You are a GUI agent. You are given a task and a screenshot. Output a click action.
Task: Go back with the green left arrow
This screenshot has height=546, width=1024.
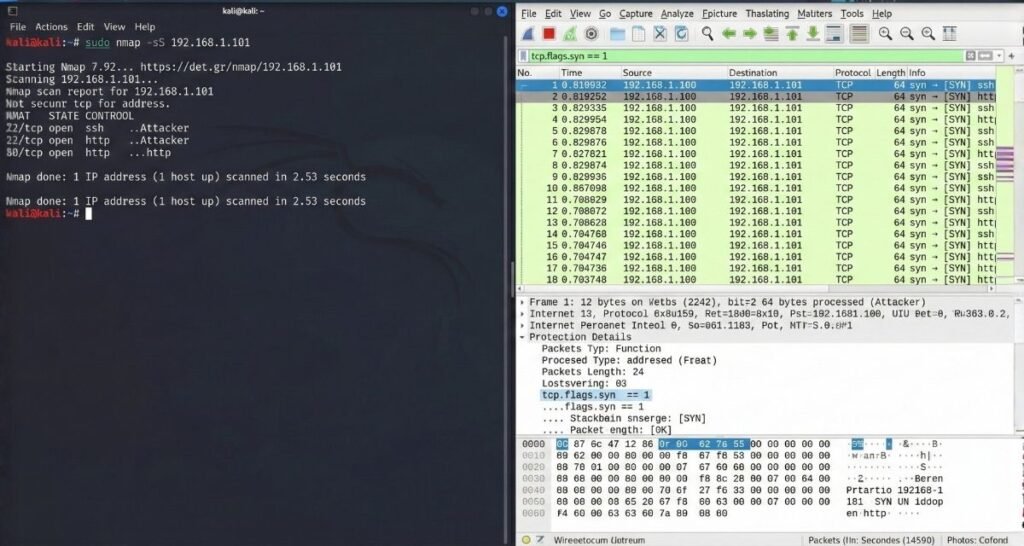click(x=729, y=34)
